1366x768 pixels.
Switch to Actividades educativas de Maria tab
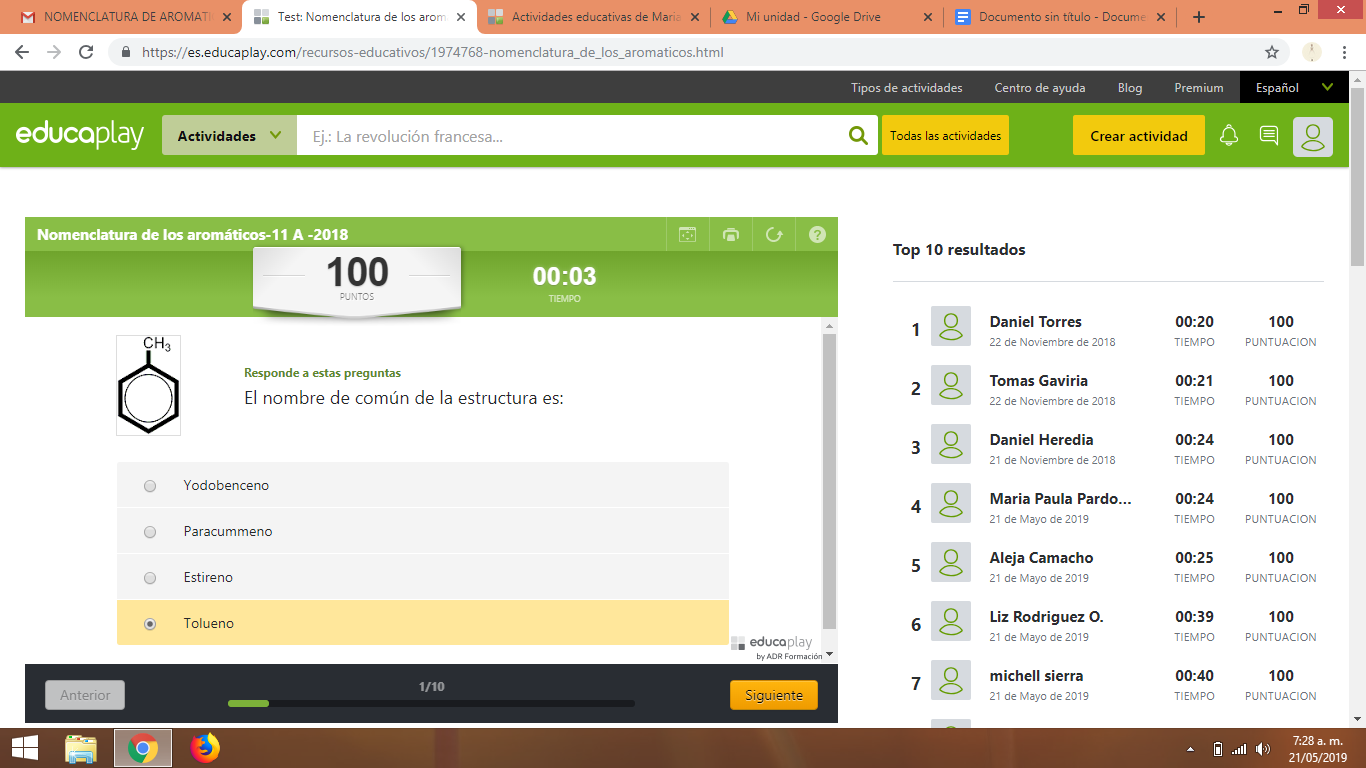coord(593,17)
